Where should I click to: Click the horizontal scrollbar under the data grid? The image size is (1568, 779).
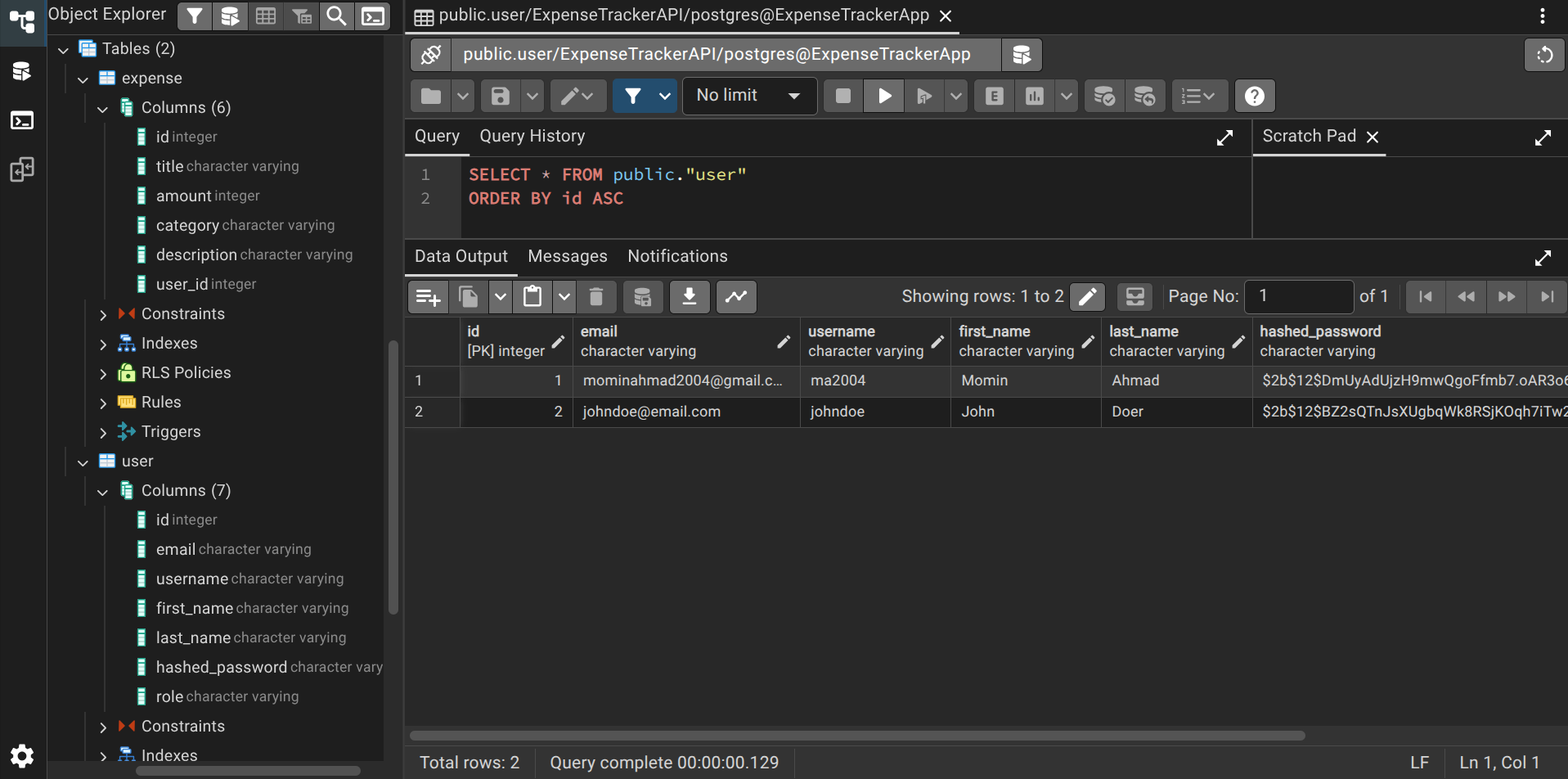857,736
